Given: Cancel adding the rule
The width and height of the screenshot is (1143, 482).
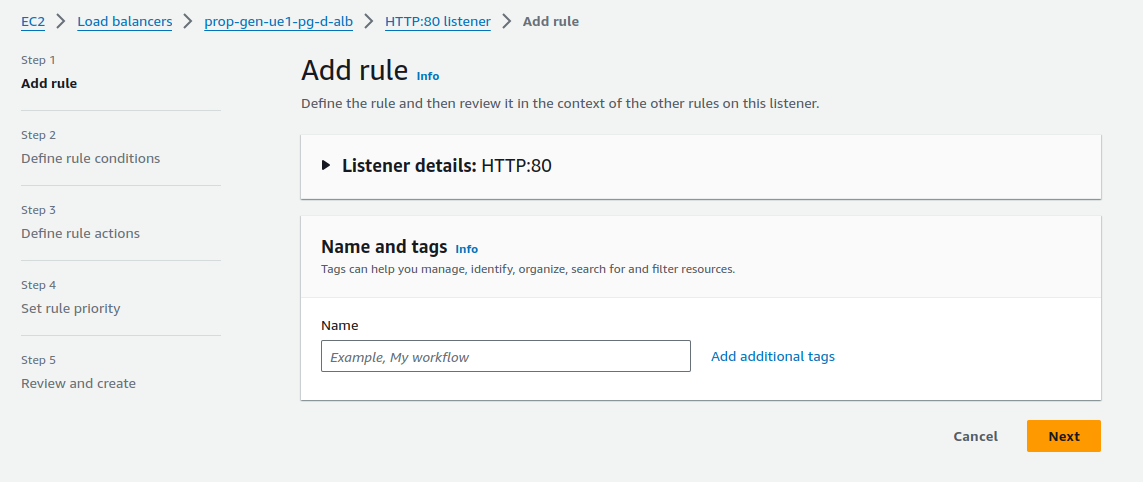Looking at the screenshot, I should point(975,436).
